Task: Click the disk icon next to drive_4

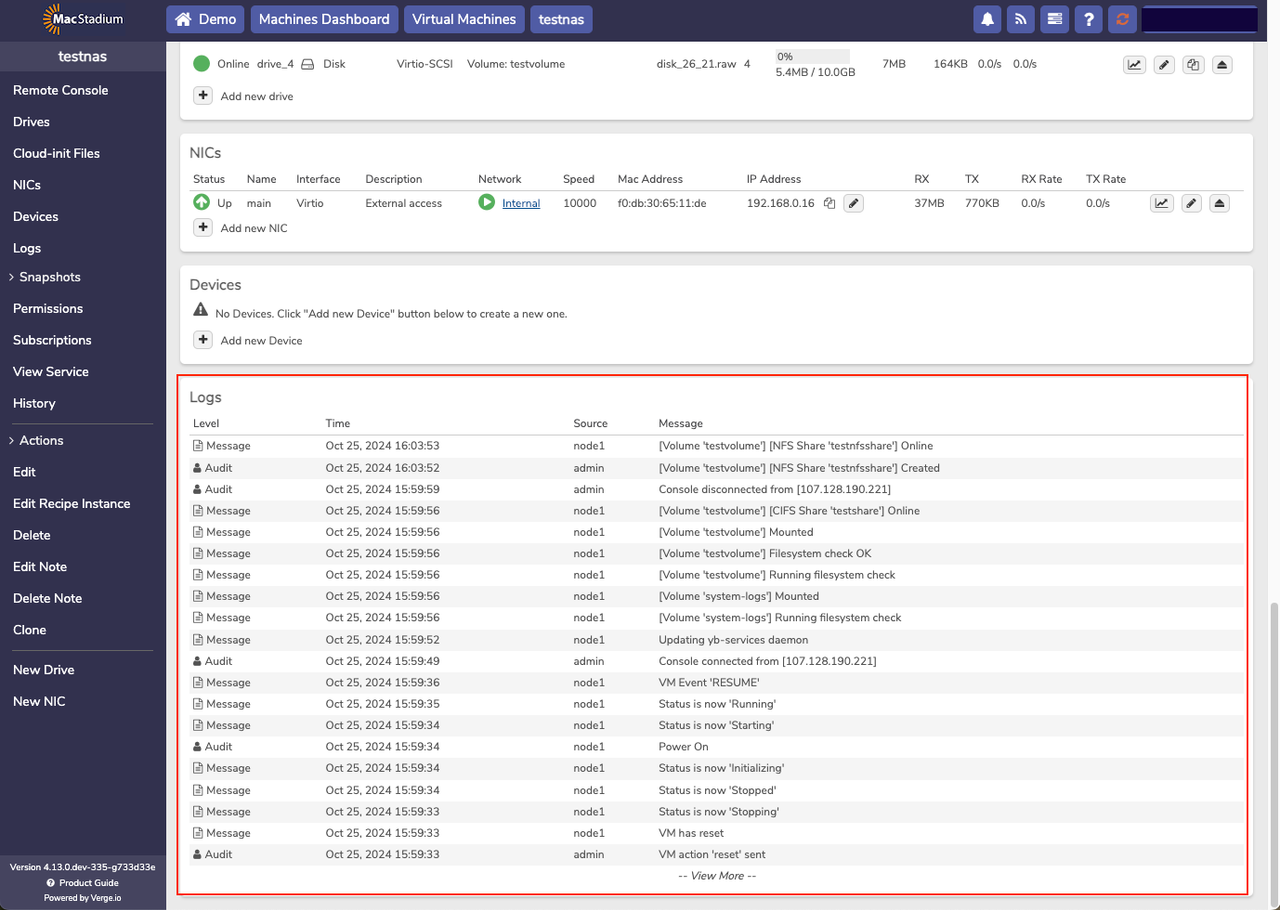Action: click(x=308, y=64)
